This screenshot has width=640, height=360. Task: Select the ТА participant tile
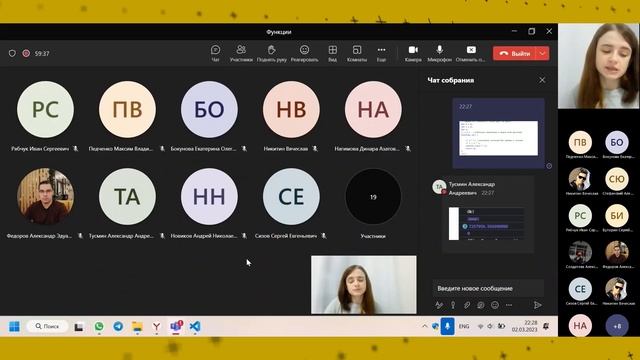coord(127,196)
